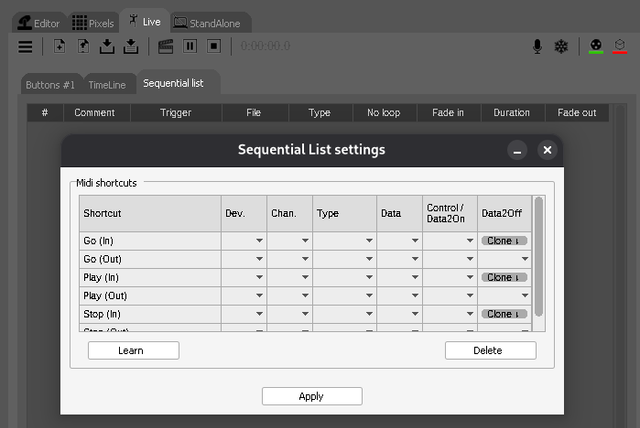Stop playback with the stop icon
The height and width of the screenshot is (428, 640).
pos(214,46)
